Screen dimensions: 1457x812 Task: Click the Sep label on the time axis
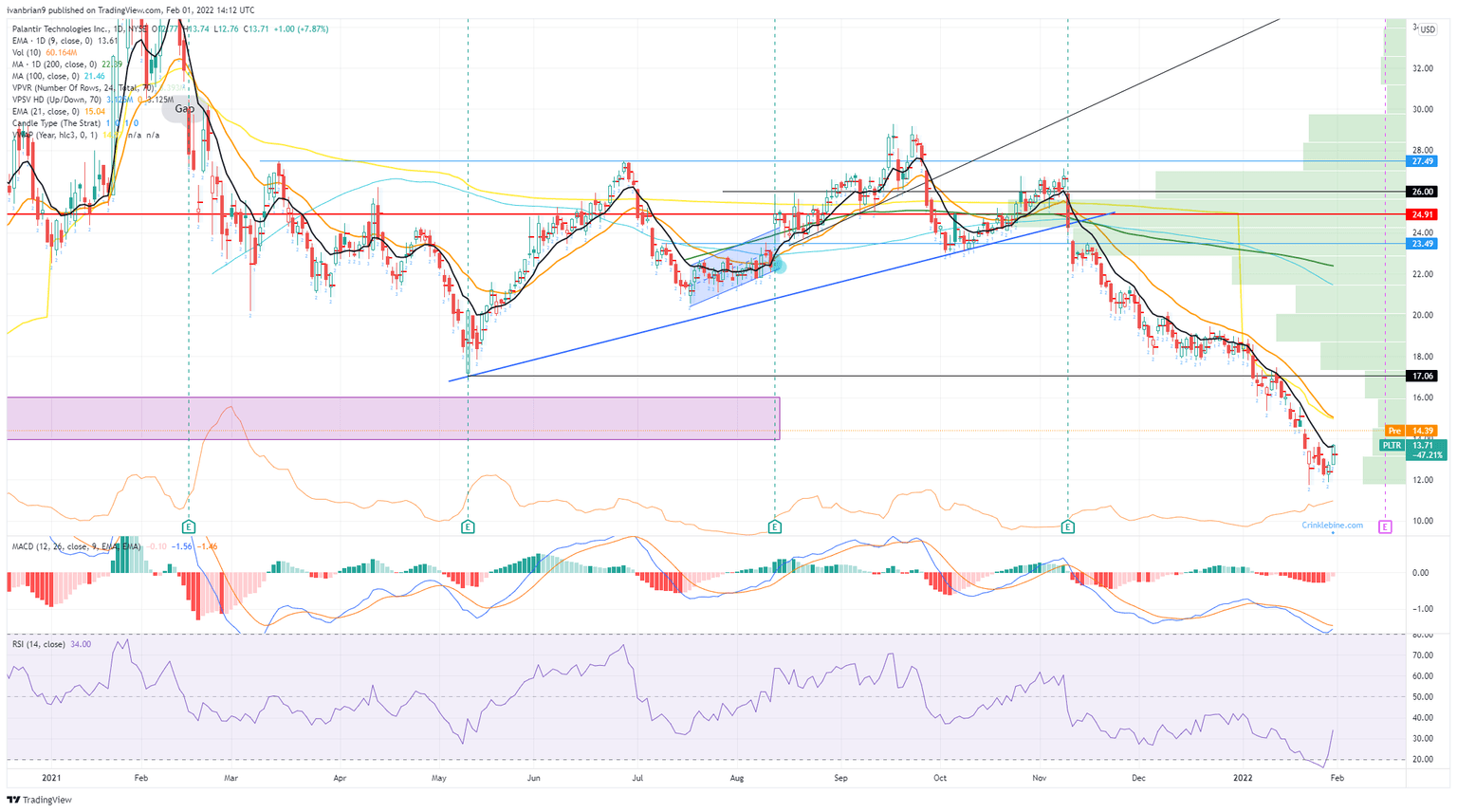[x=840, y=778]
